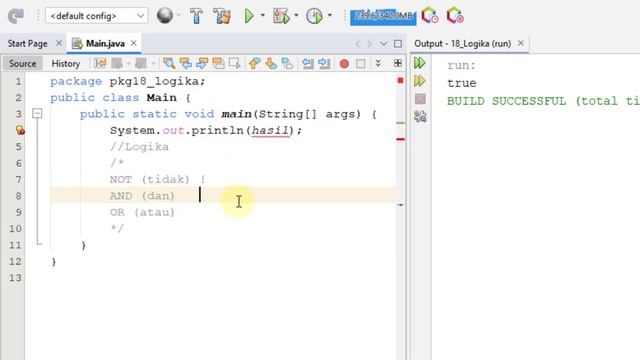640x360 pixels.
Task: Open the Debug Project dropdown arrow
Action: pyautogui.click(x=296, y=16)
